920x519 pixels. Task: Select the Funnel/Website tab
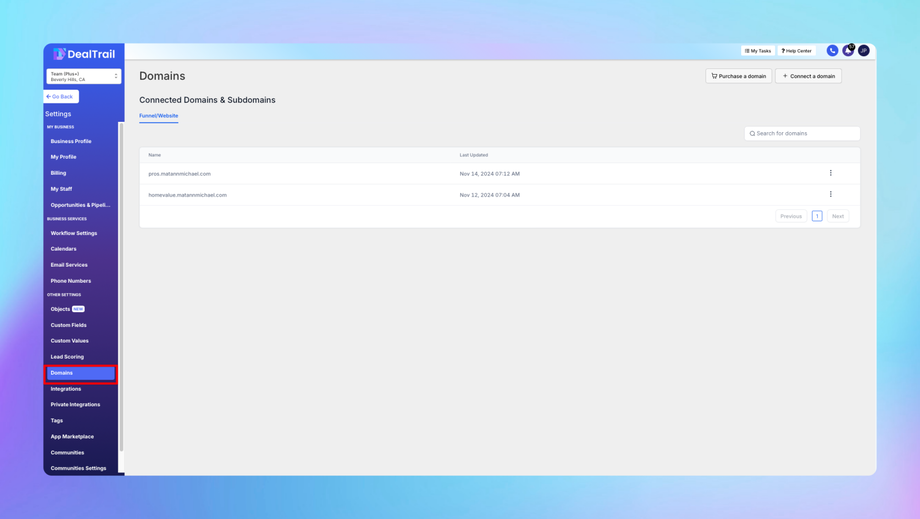158,116
